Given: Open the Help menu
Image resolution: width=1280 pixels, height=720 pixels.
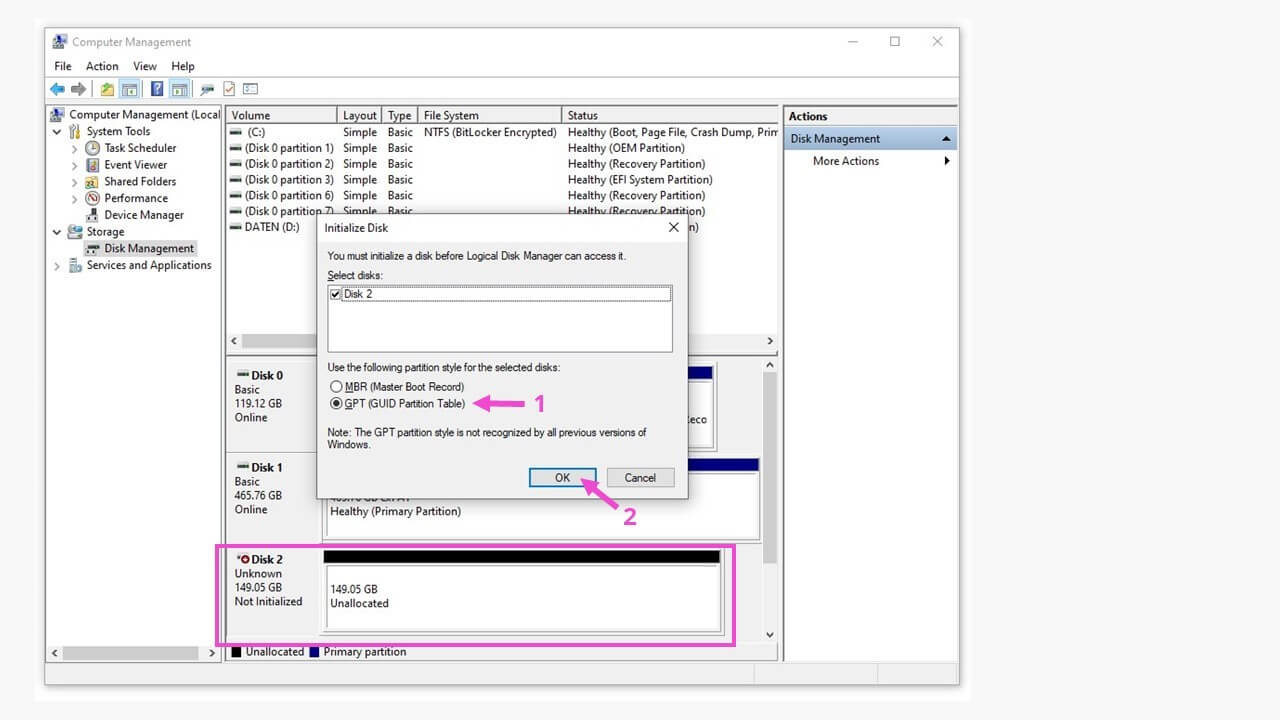Looking at the screenshot, I should 183,66.
